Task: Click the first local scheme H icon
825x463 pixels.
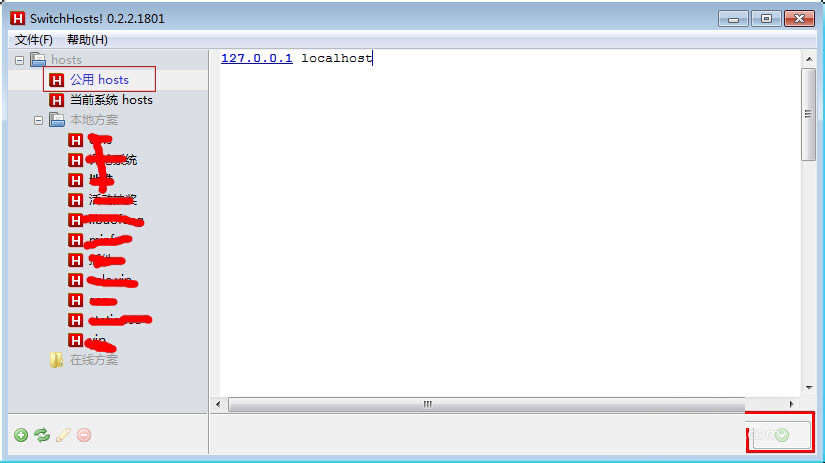Action: (75, 140)
